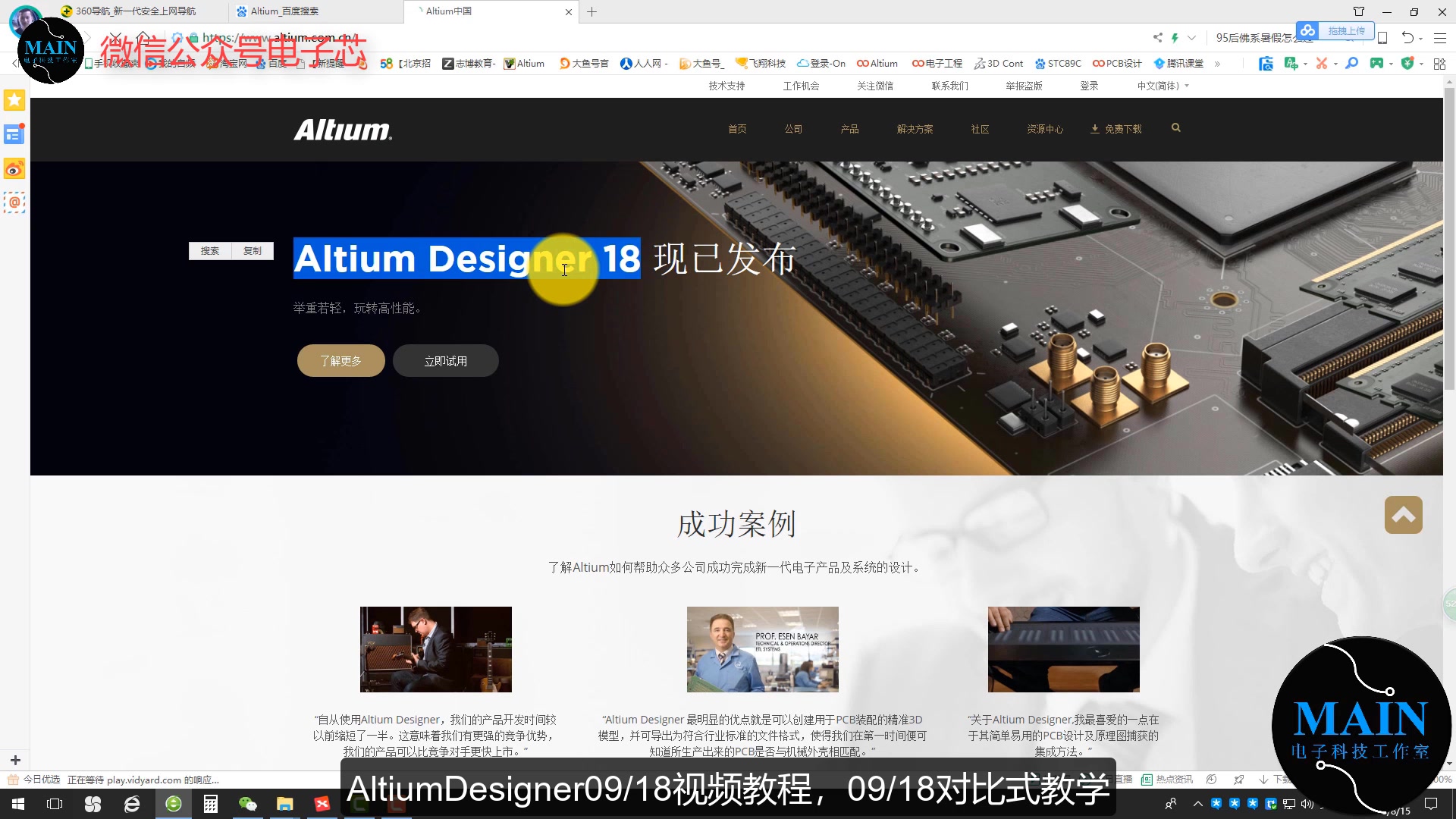Open WeChat from the taskbar
Image resolution: width=1456 pixels, height=819 pixels.
[247, 804]
